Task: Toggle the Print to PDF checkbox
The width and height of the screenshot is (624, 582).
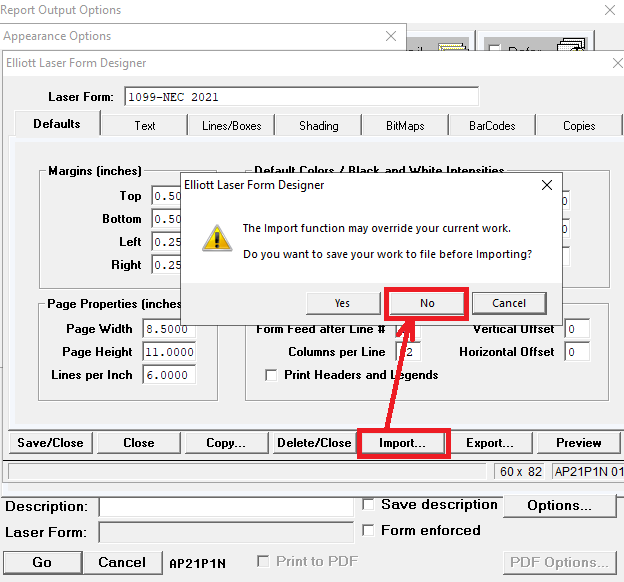Action: click(263, 561)
